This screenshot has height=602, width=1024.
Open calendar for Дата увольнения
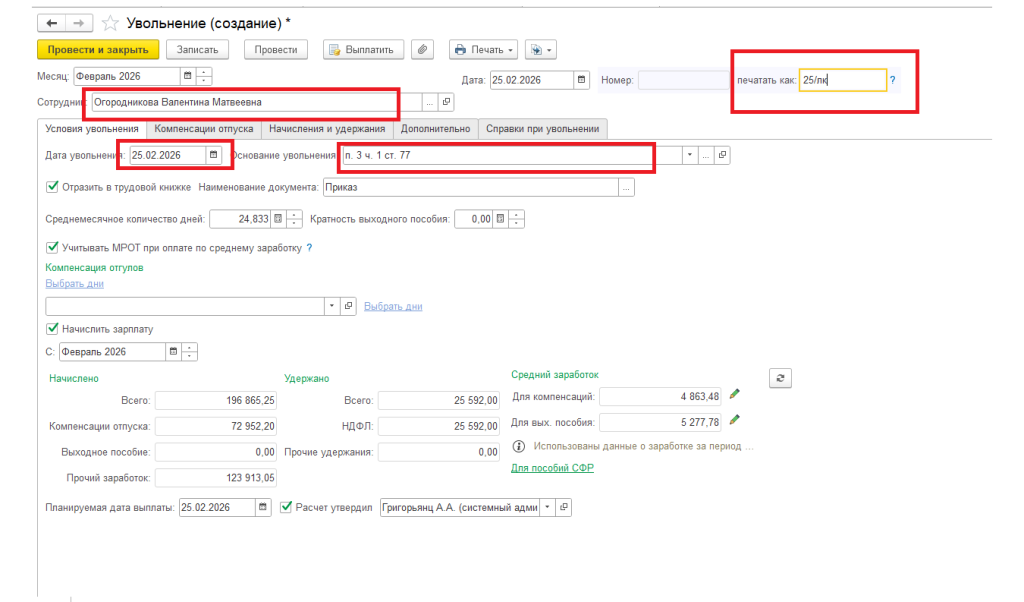coord(214,155)
